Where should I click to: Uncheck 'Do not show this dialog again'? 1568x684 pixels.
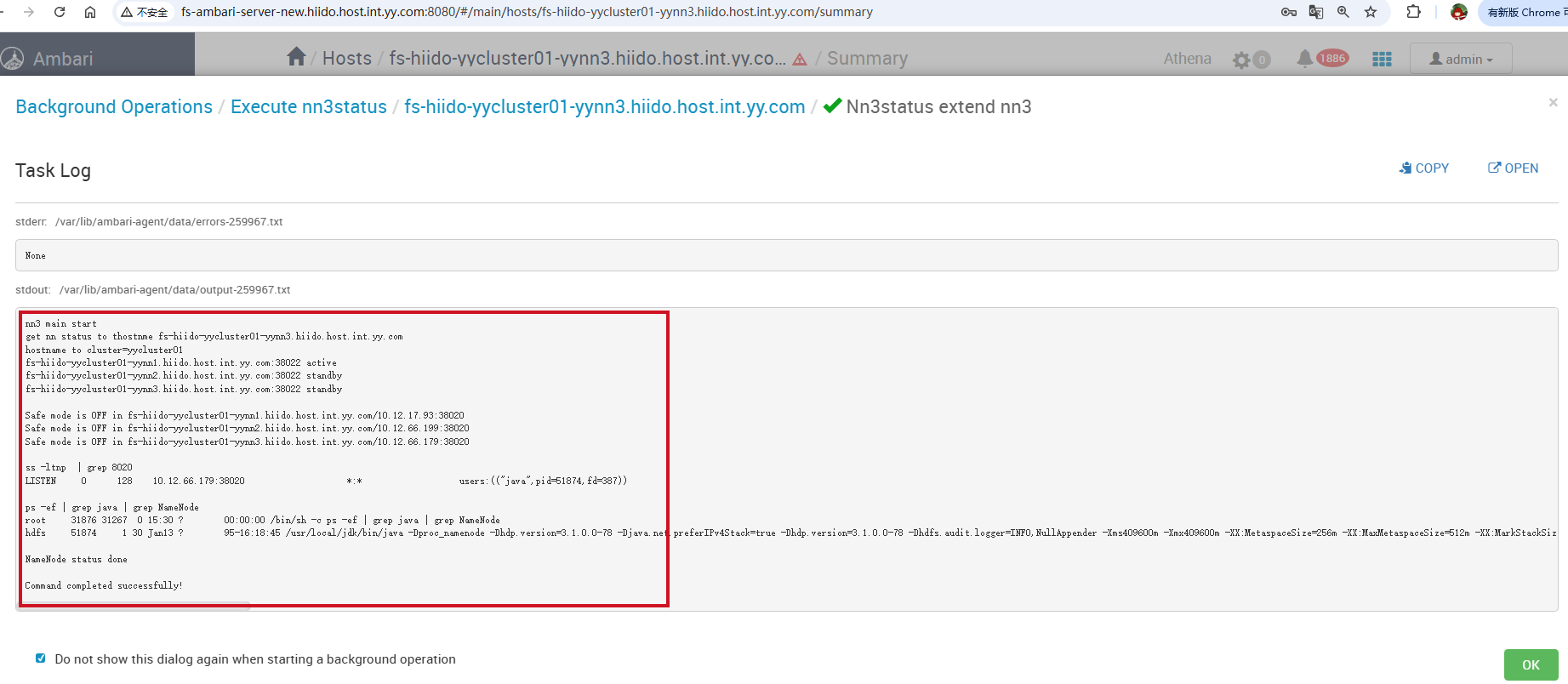40,658
